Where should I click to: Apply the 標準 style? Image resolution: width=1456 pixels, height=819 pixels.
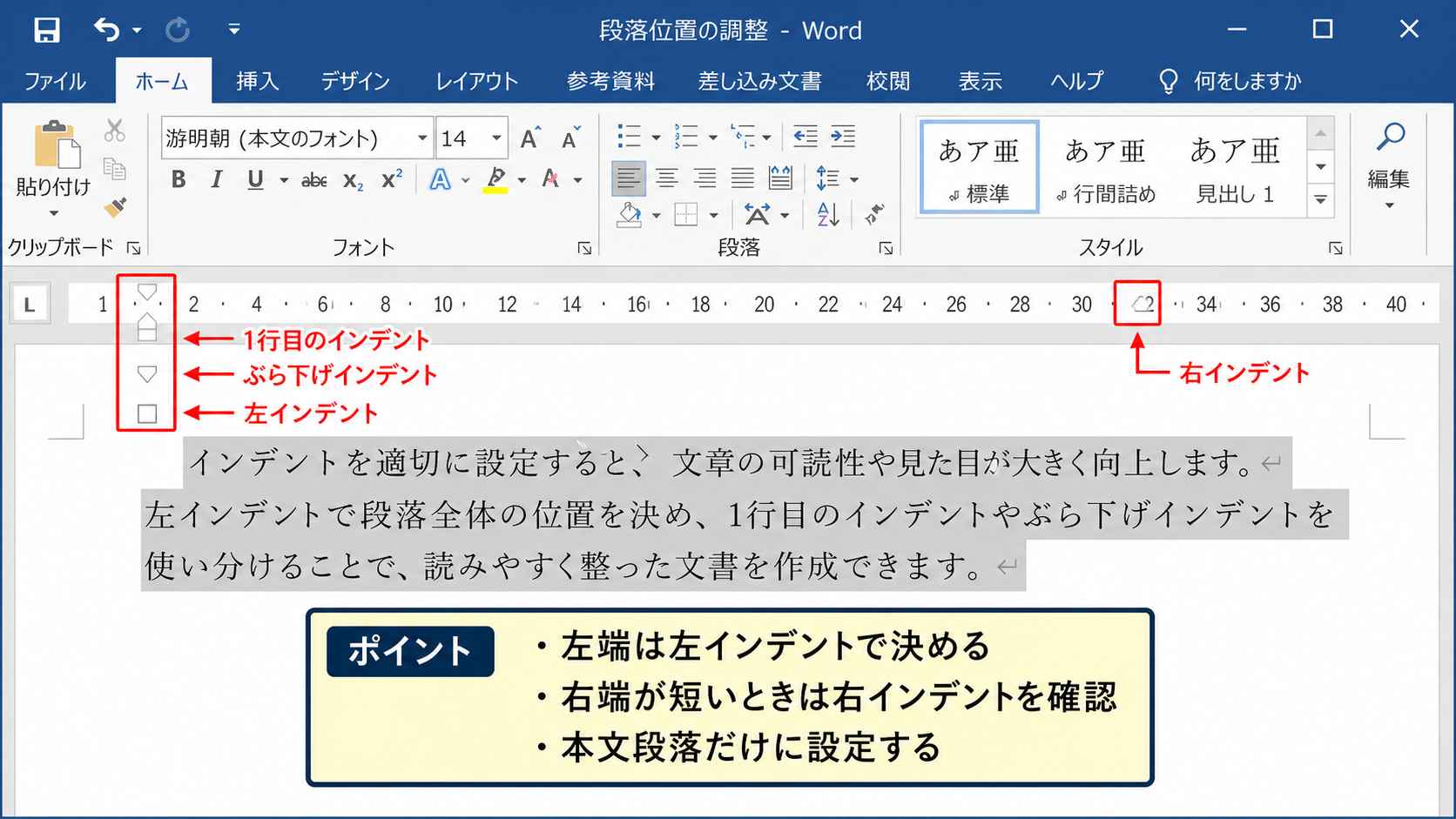tap(979, 167)
